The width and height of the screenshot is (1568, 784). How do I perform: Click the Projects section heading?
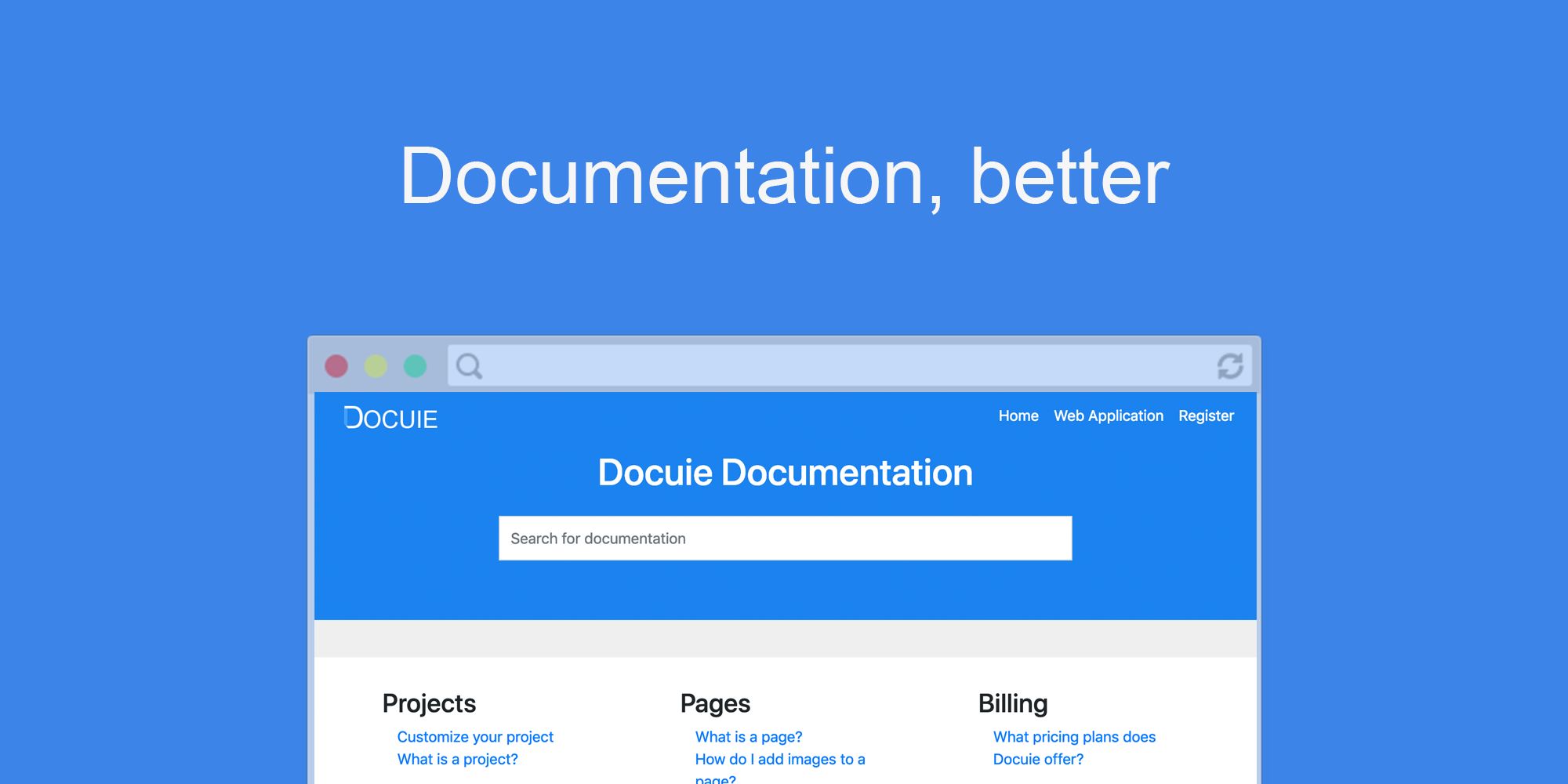429,703
